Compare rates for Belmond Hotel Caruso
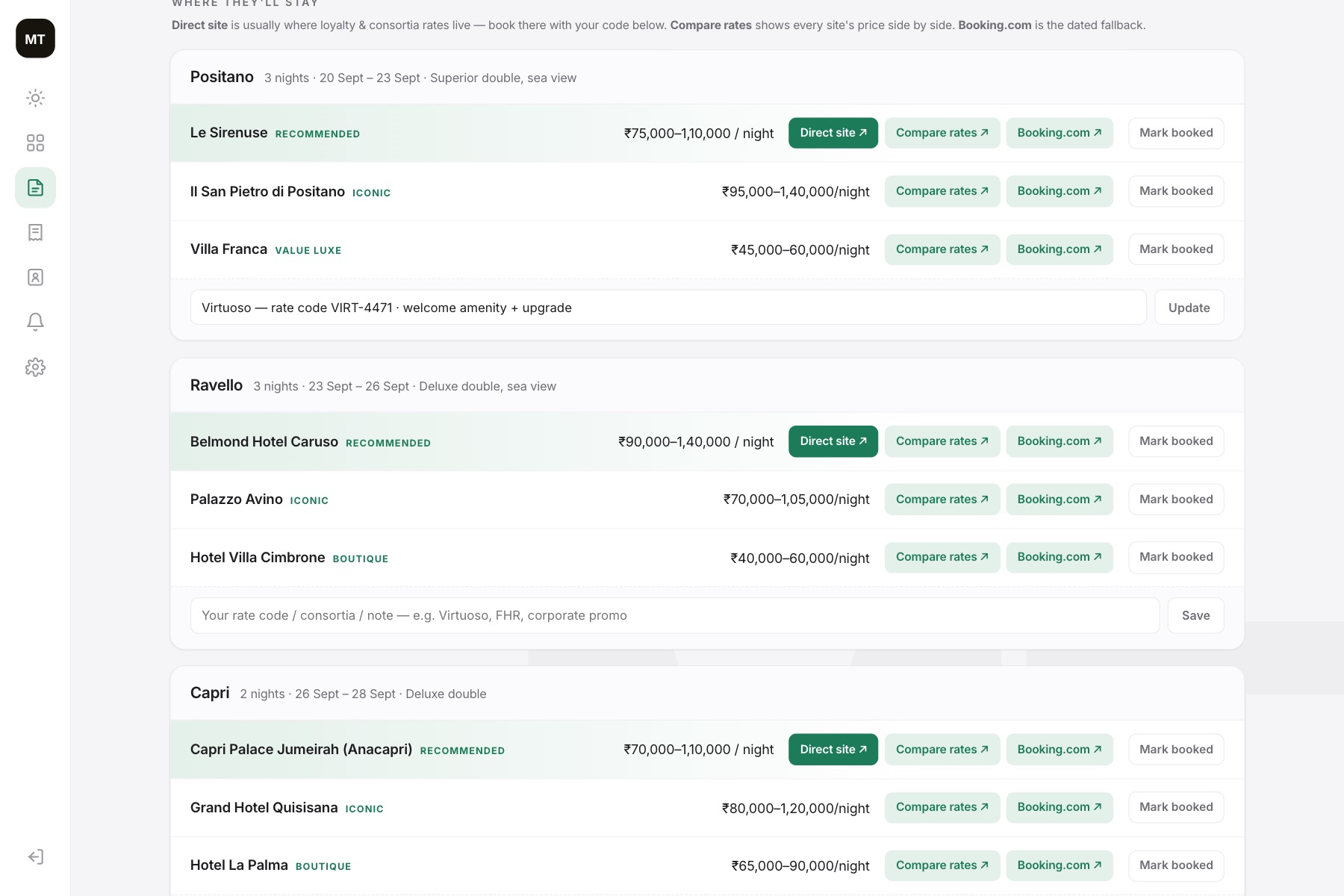1344x896 pixels. [x=942, y=441]
